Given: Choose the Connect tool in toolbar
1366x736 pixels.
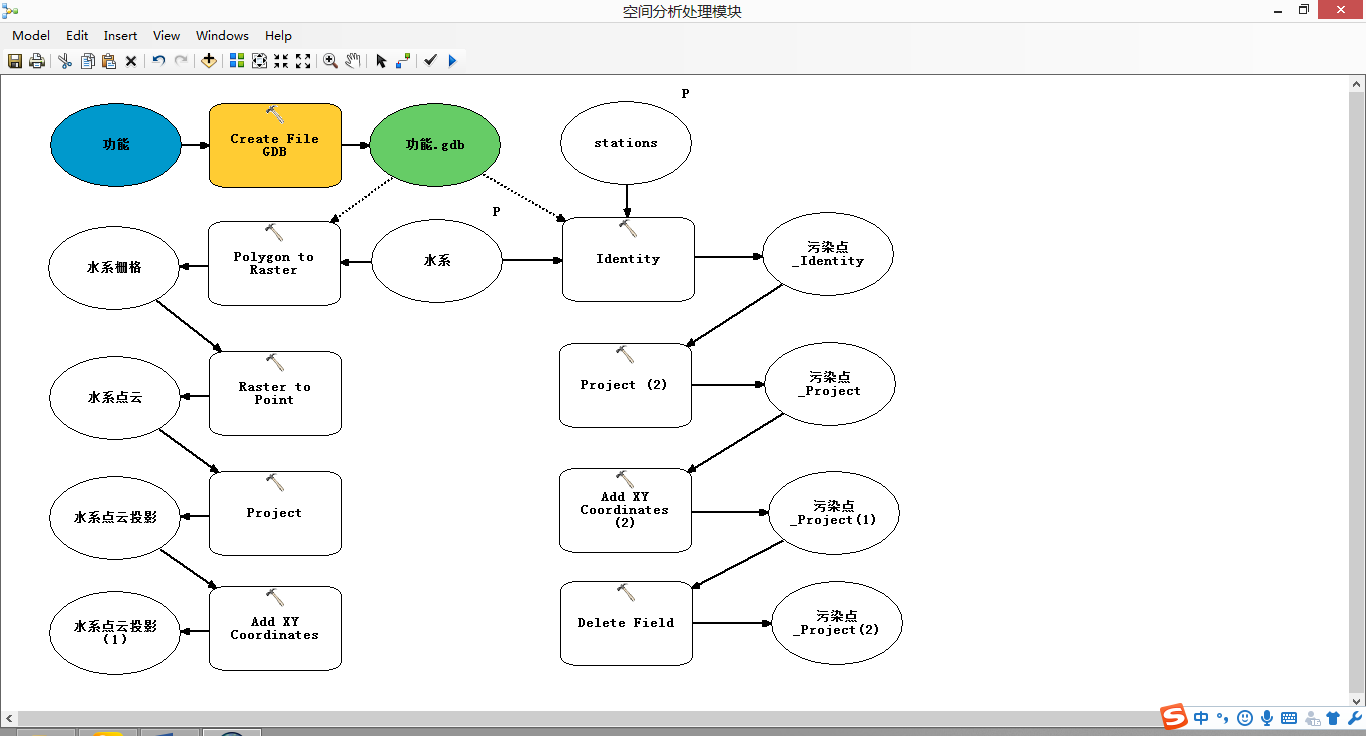Looking at the screenshot, I should click(x=403, y=61).
